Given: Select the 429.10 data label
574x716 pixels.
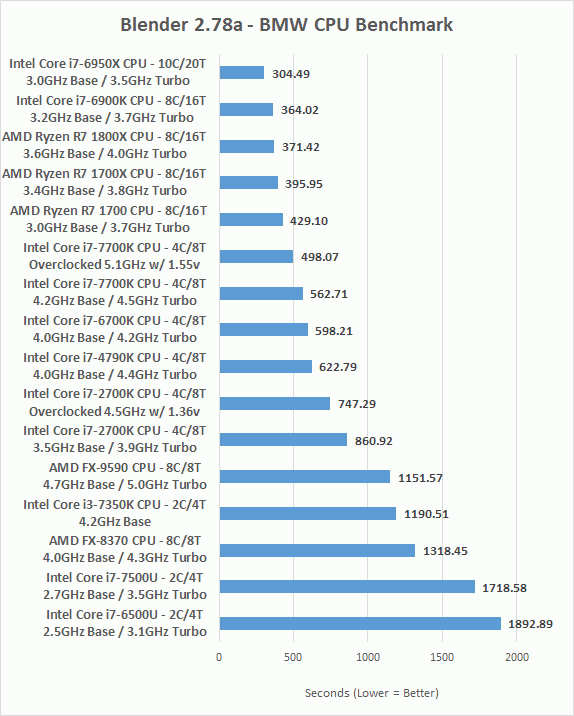Looking at the screenshot, I should tap(309, 221).
